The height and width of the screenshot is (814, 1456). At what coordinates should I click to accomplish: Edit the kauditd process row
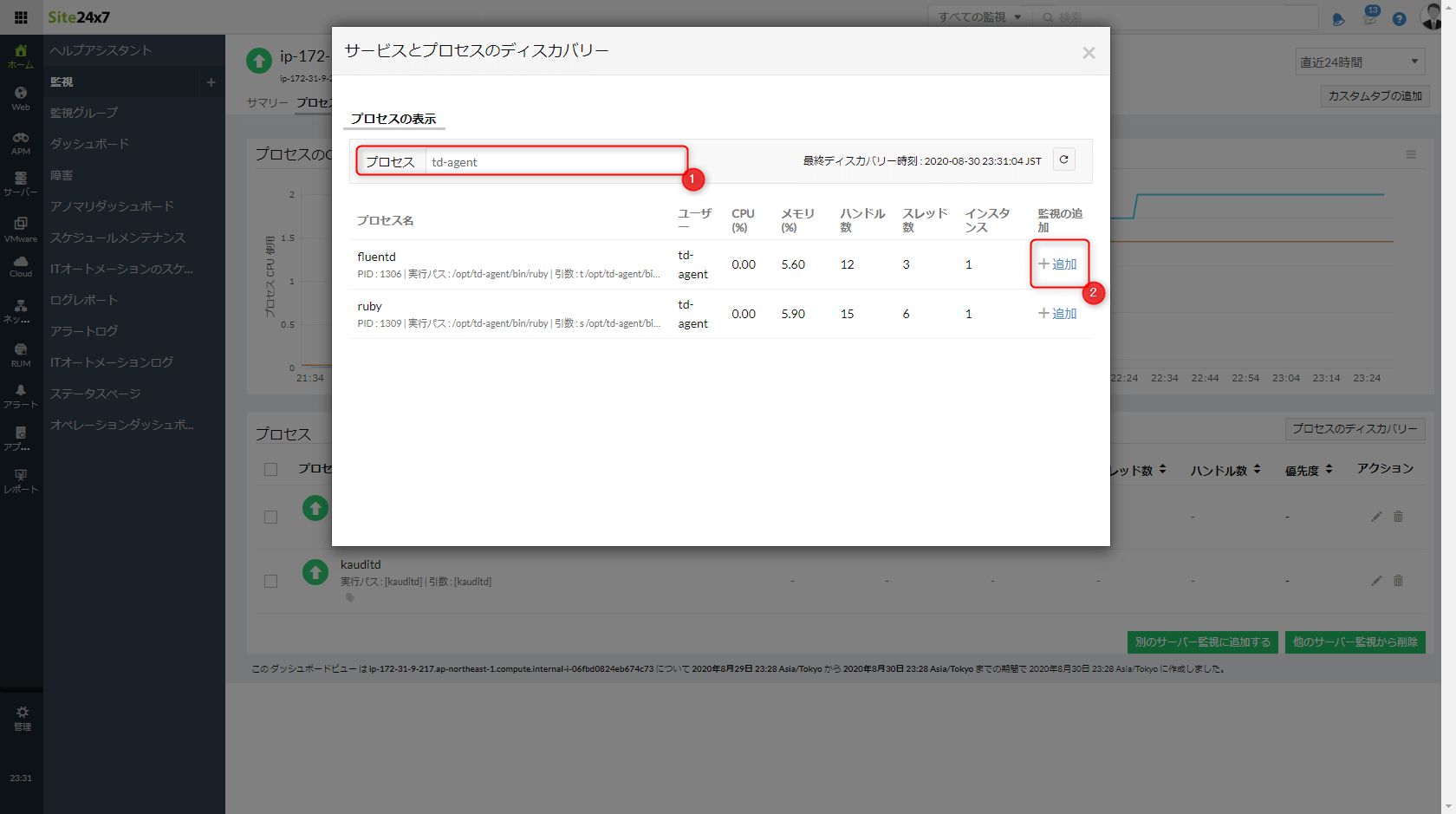(1376, 581)
